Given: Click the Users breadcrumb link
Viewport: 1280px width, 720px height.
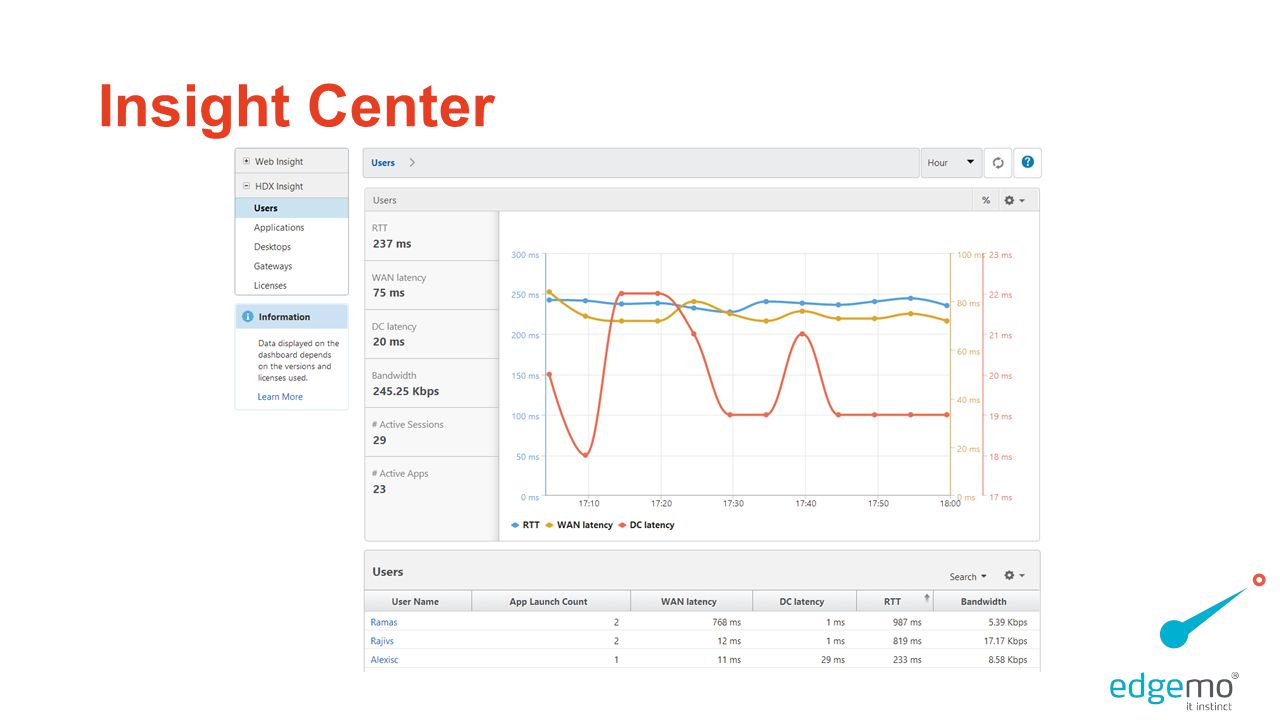Looking at the screenshot, I should click(x=383, y=163).
